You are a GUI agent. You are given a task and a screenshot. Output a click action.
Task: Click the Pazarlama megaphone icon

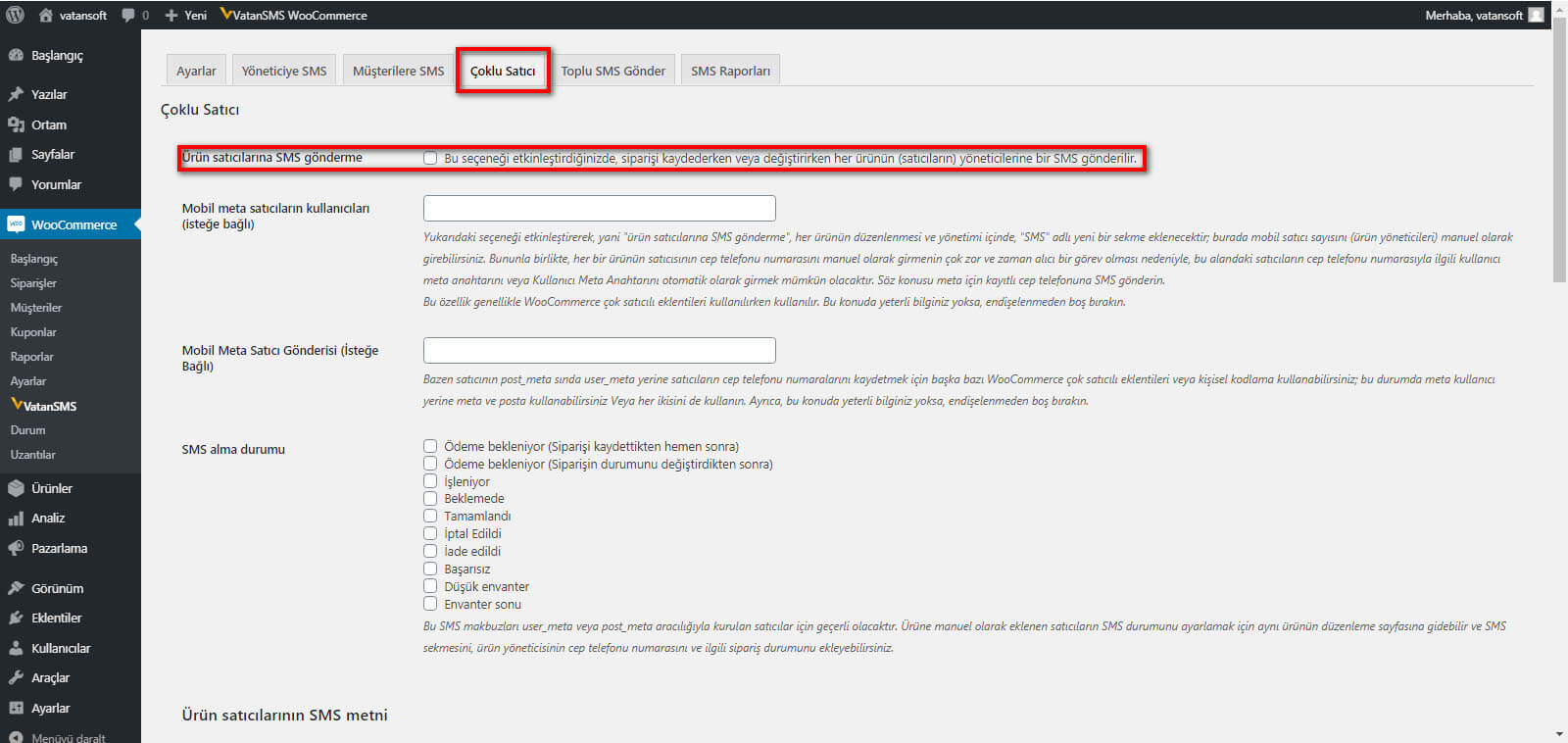pyautogui.click(x=16, y=548)
